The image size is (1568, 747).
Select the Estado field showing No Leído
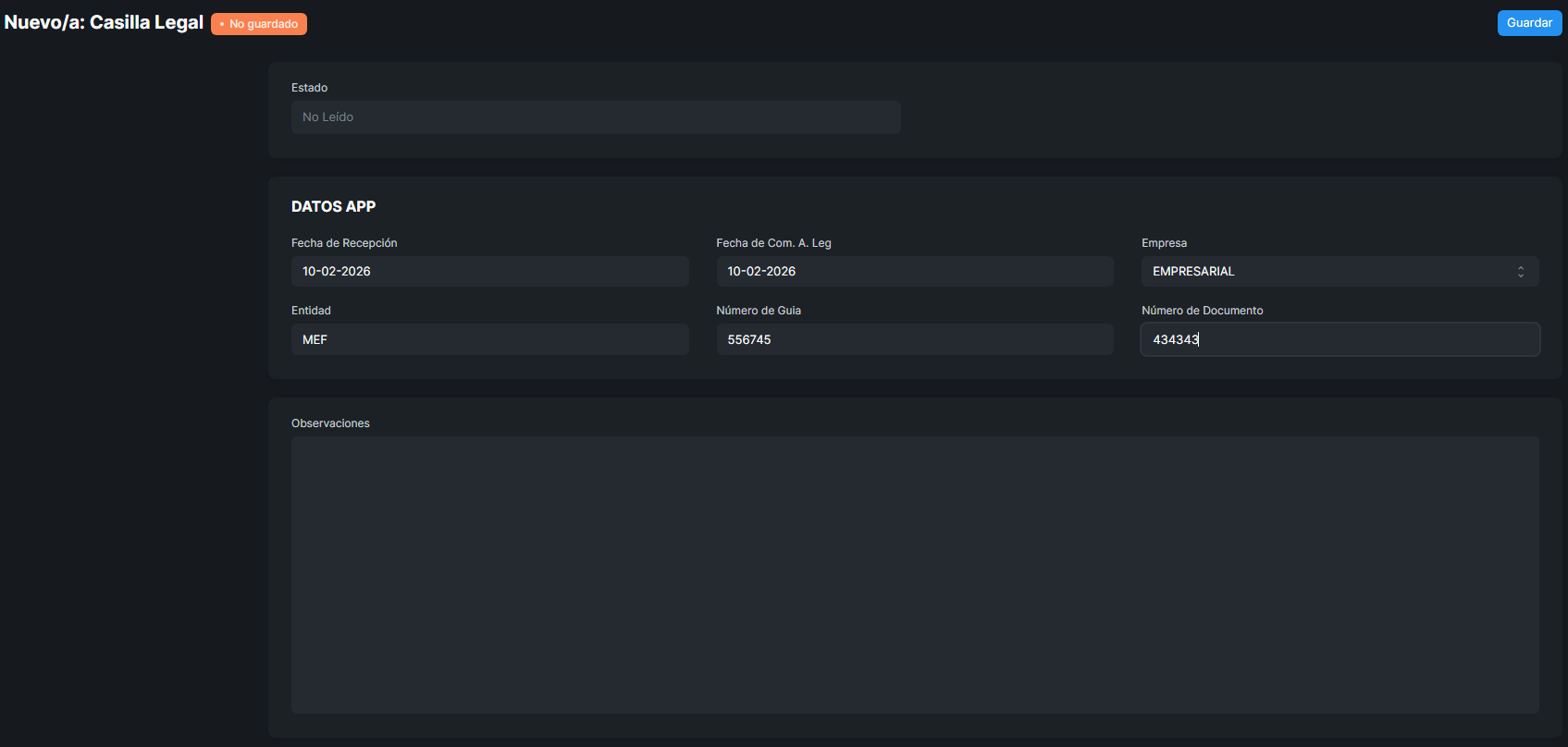(596, 117)
